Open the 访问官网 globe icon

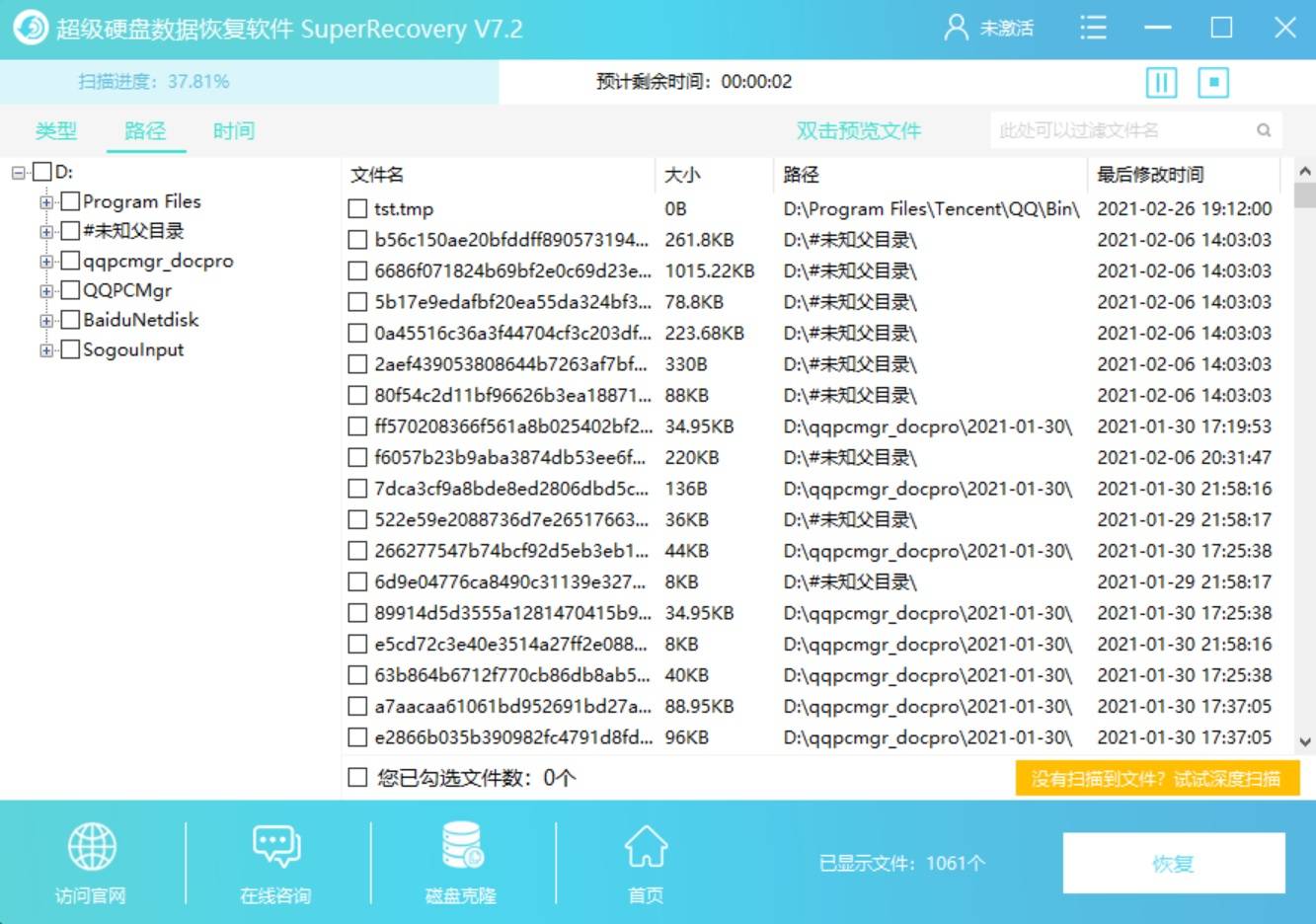click(90, 847)
